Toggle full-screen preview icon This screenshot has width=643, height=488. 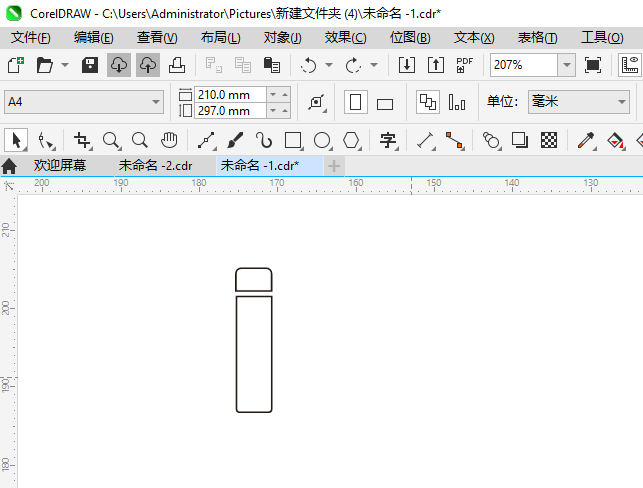(593, 65)
